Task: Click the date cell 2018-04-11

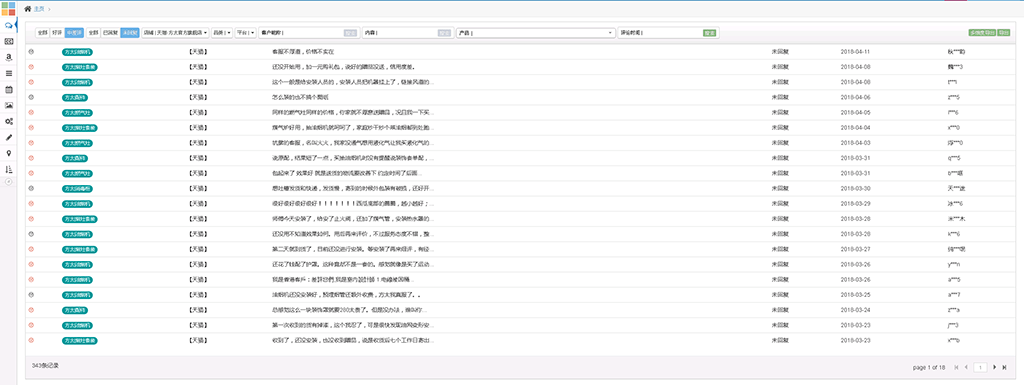Action: [x=856, y=52]
